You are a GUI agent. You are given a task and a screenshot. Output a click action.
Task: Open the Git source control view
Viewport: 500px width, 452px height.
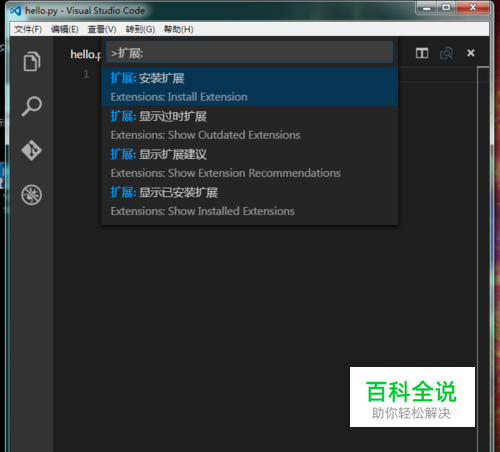tap(32, 150)
